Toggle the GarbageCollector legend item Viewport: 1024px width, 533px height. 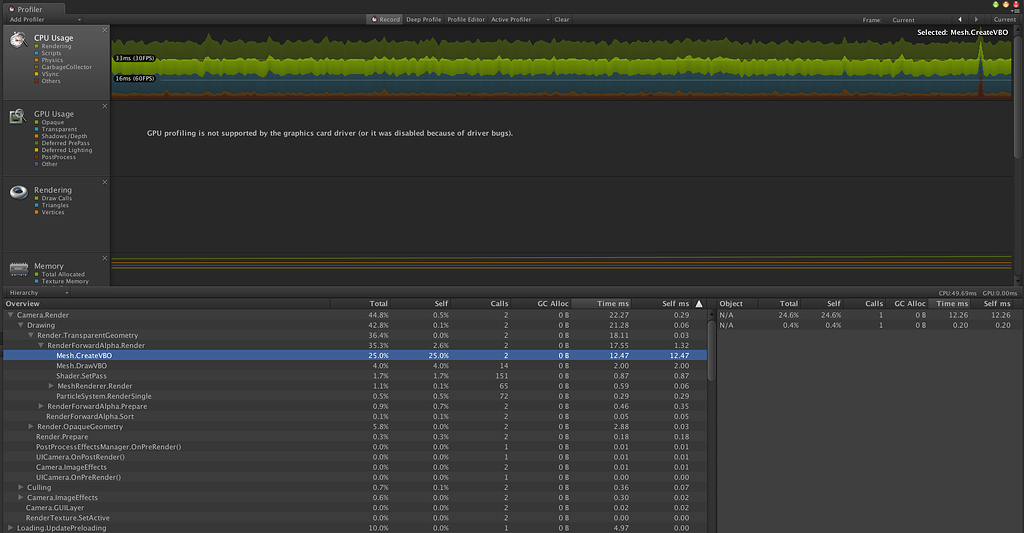66,67
